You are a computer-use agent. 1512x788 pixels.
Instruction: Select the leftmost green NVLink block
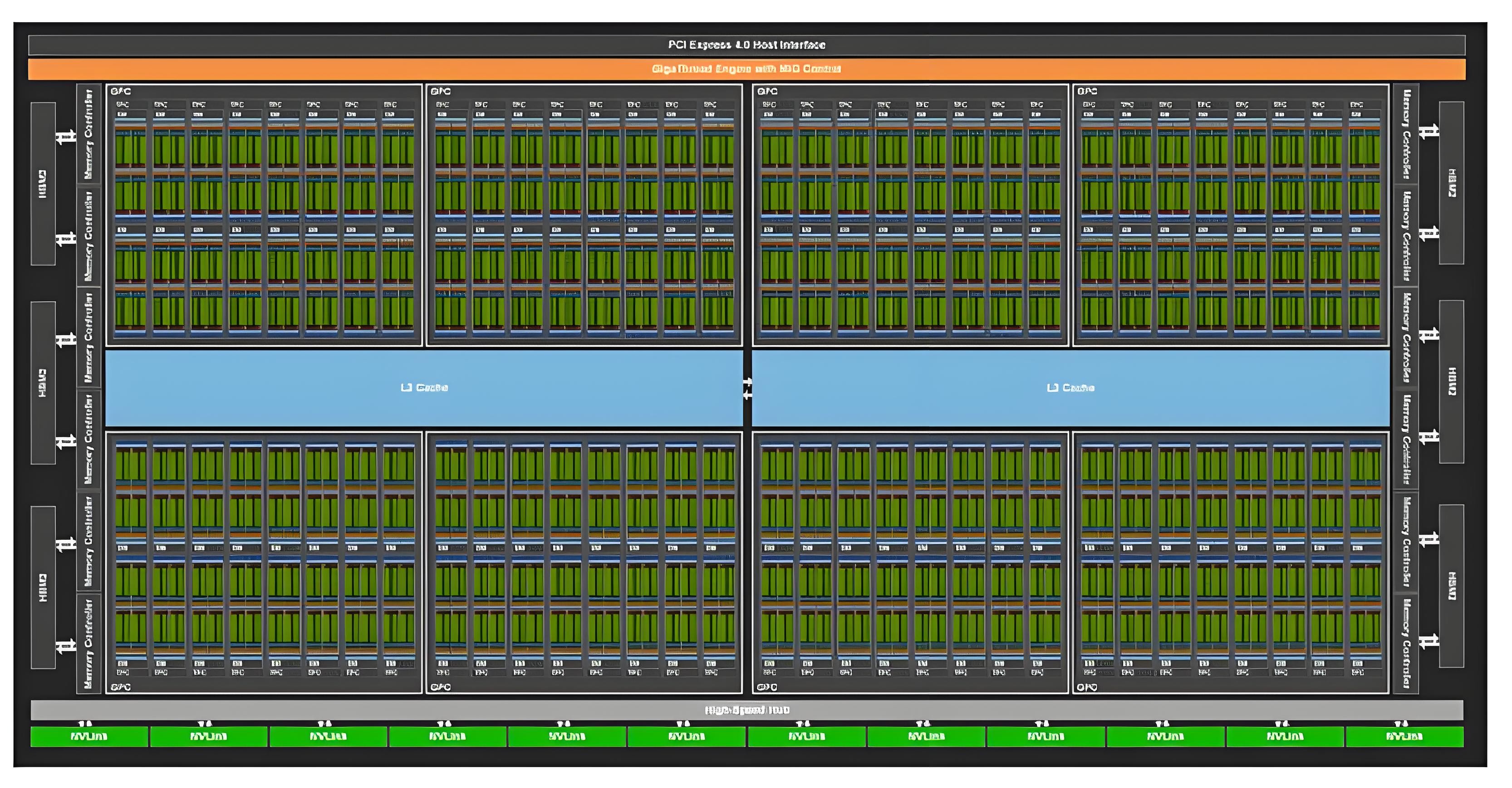[x=89, y=736]
